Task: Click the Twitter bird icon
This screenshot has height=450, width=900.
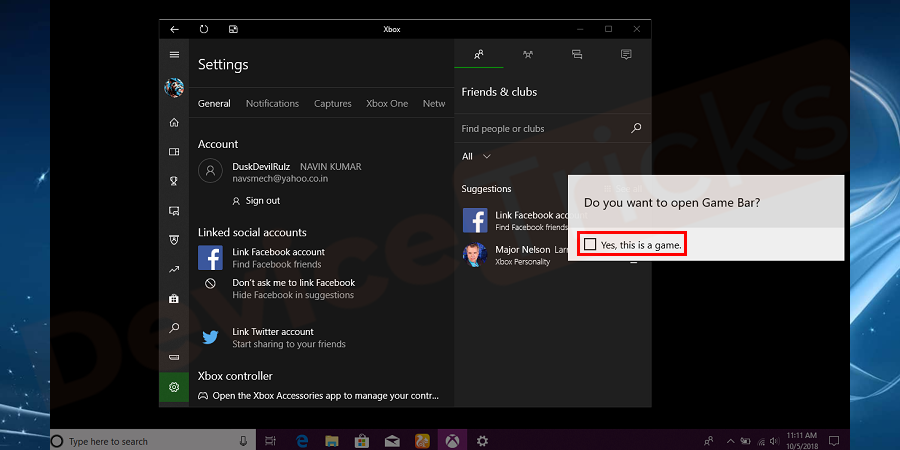Action: (210, 338)
